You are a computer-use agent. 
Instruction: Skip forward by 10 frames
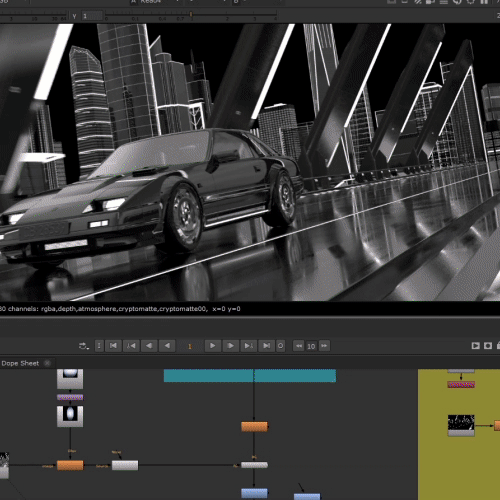click(x=324, y=346)
